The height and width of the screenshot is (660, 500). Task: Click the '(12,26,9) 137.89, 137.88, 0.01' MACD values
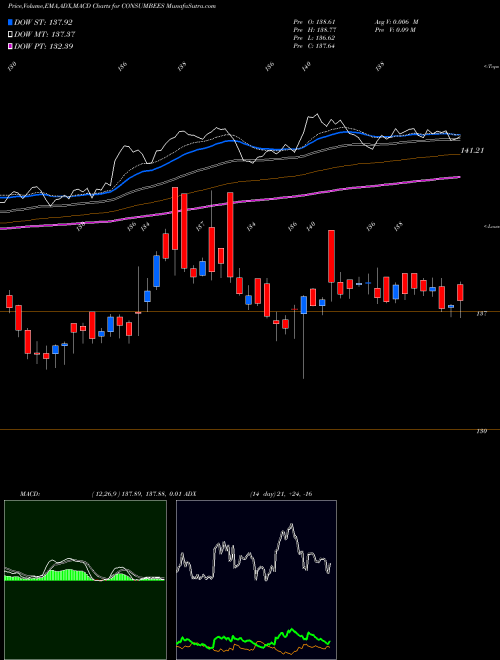[x=136, y=494]
